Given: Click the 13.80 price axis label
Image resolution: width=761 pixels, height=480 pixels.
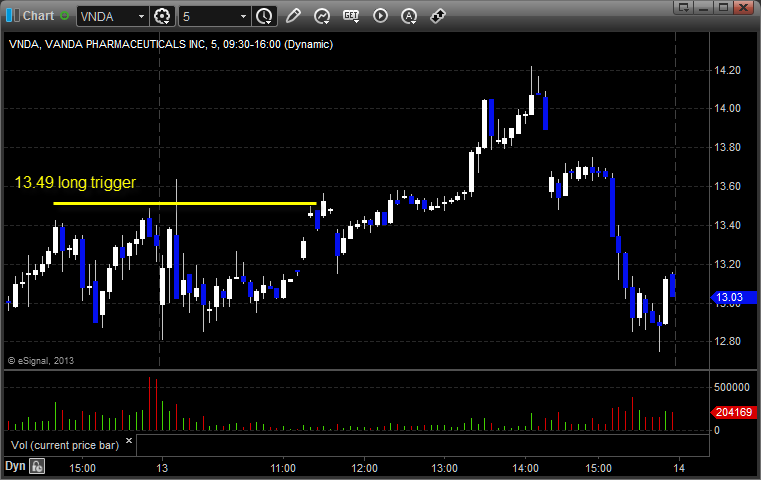Looking at the screenshot, I should coord(728,148).
